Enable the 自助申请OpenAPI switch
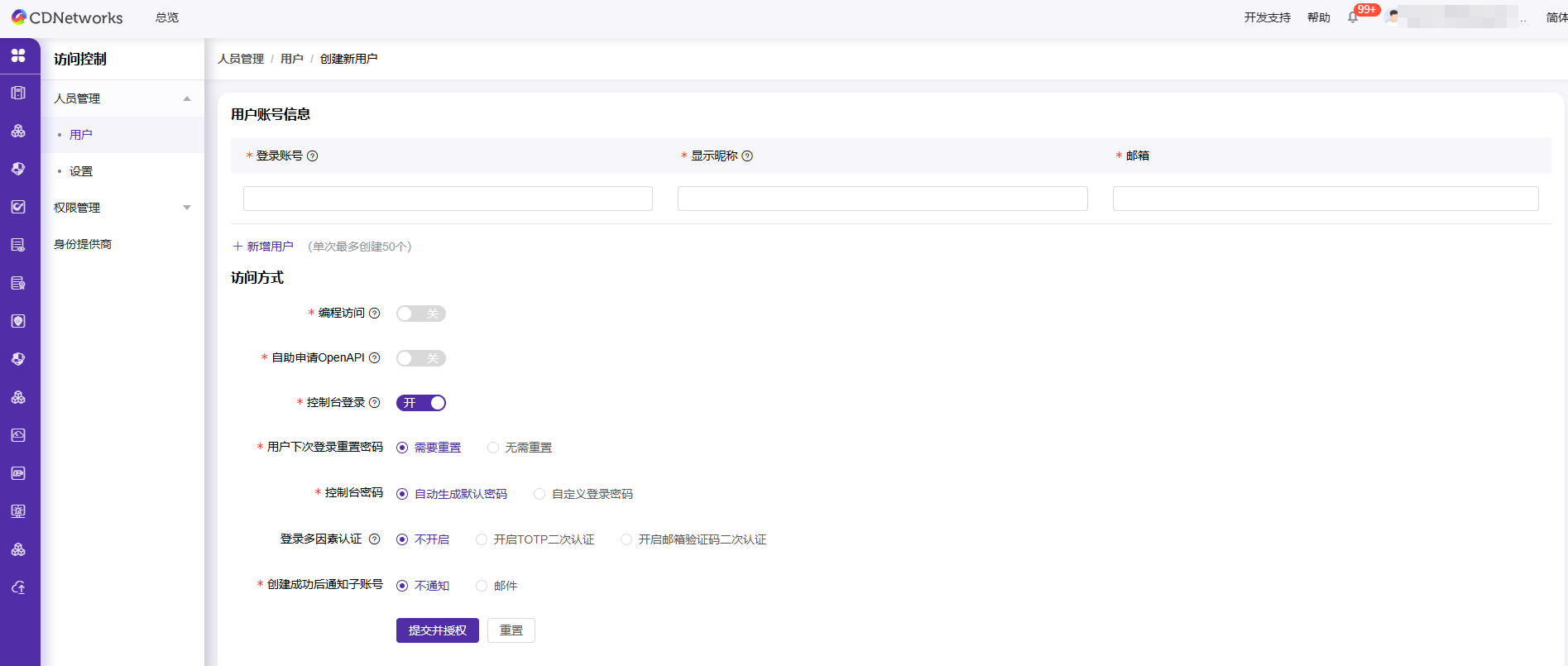 click(x=421, y=358)
